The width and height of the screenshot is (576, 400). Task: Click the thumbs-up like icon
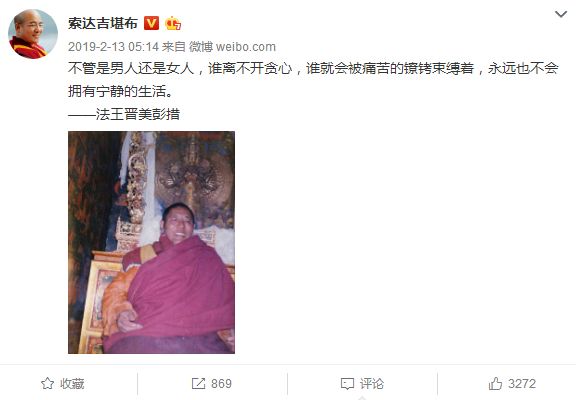pos(495,383)
